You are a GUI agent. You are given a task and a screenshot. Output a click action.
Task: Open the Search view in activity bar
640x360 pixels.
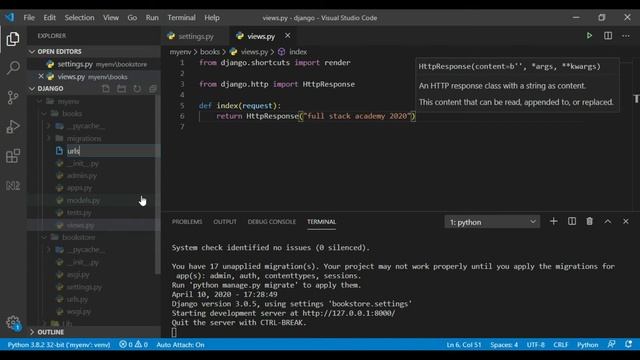13,68
